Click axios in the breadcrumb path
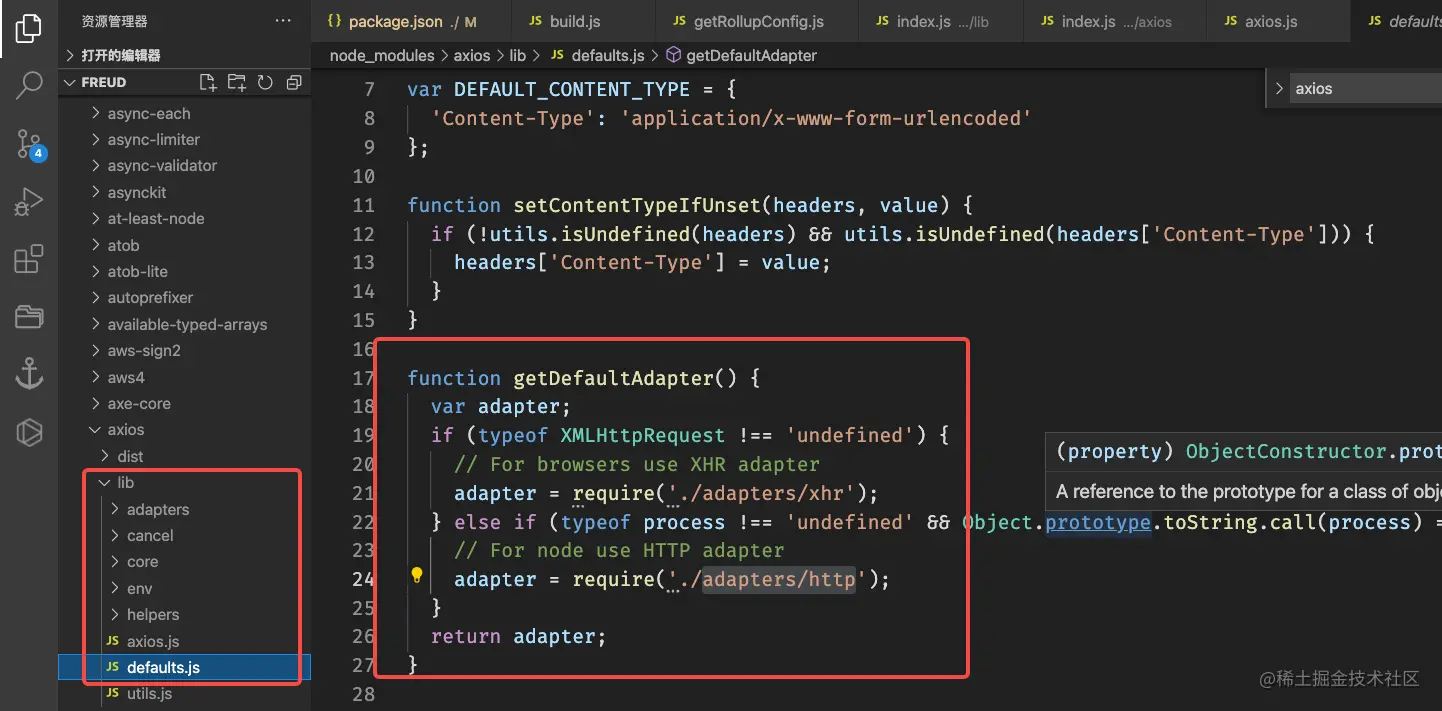1442x711 pixels. pyautogui.click(x=472, y=55)
